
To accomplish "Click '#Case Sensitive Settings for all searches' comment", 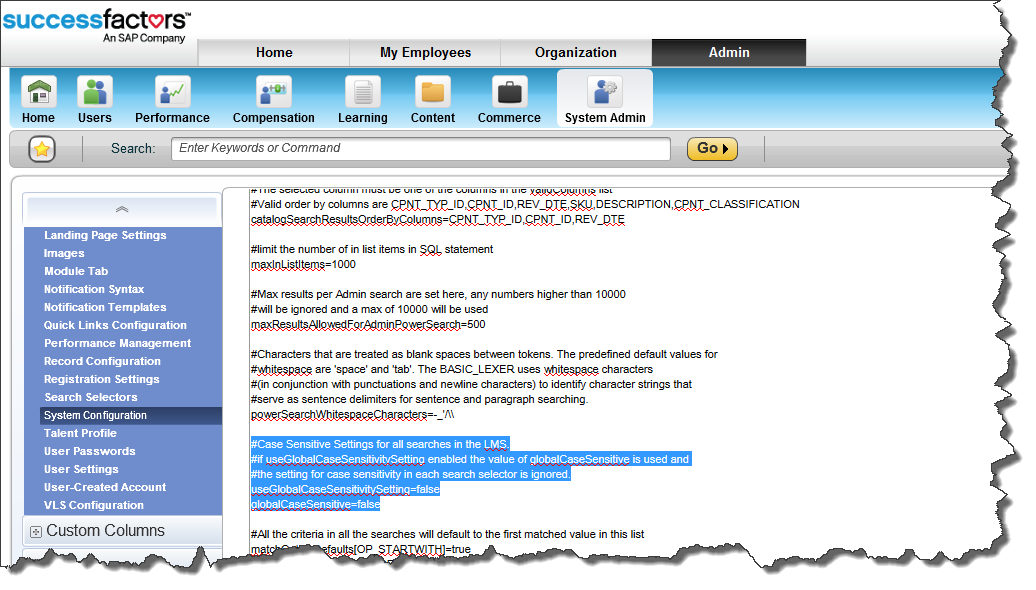I will click(x=379, y=445).
